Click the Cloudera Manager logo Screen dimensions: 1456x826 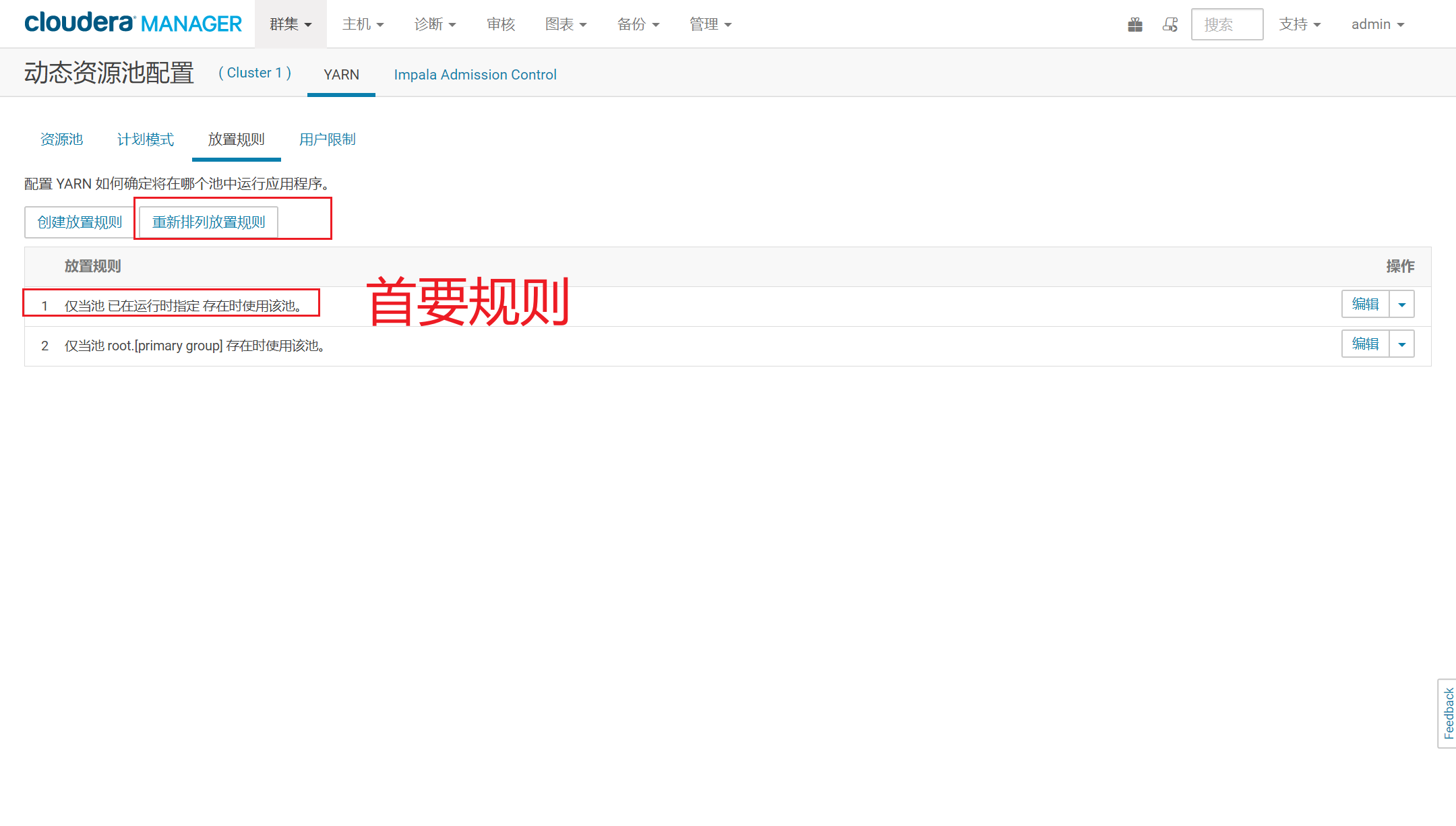(133, 24)
